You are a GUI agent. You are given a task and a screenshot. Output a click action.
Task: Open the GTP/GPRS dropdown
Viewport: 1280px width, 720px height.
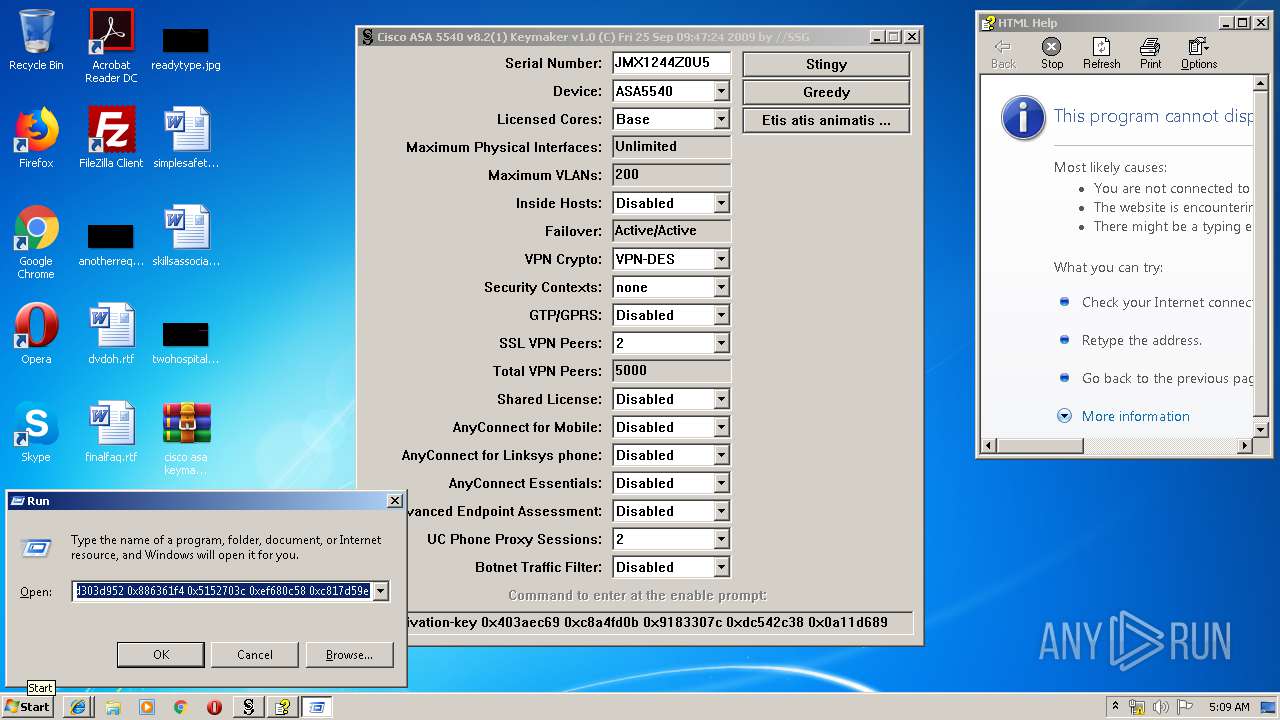721,315
